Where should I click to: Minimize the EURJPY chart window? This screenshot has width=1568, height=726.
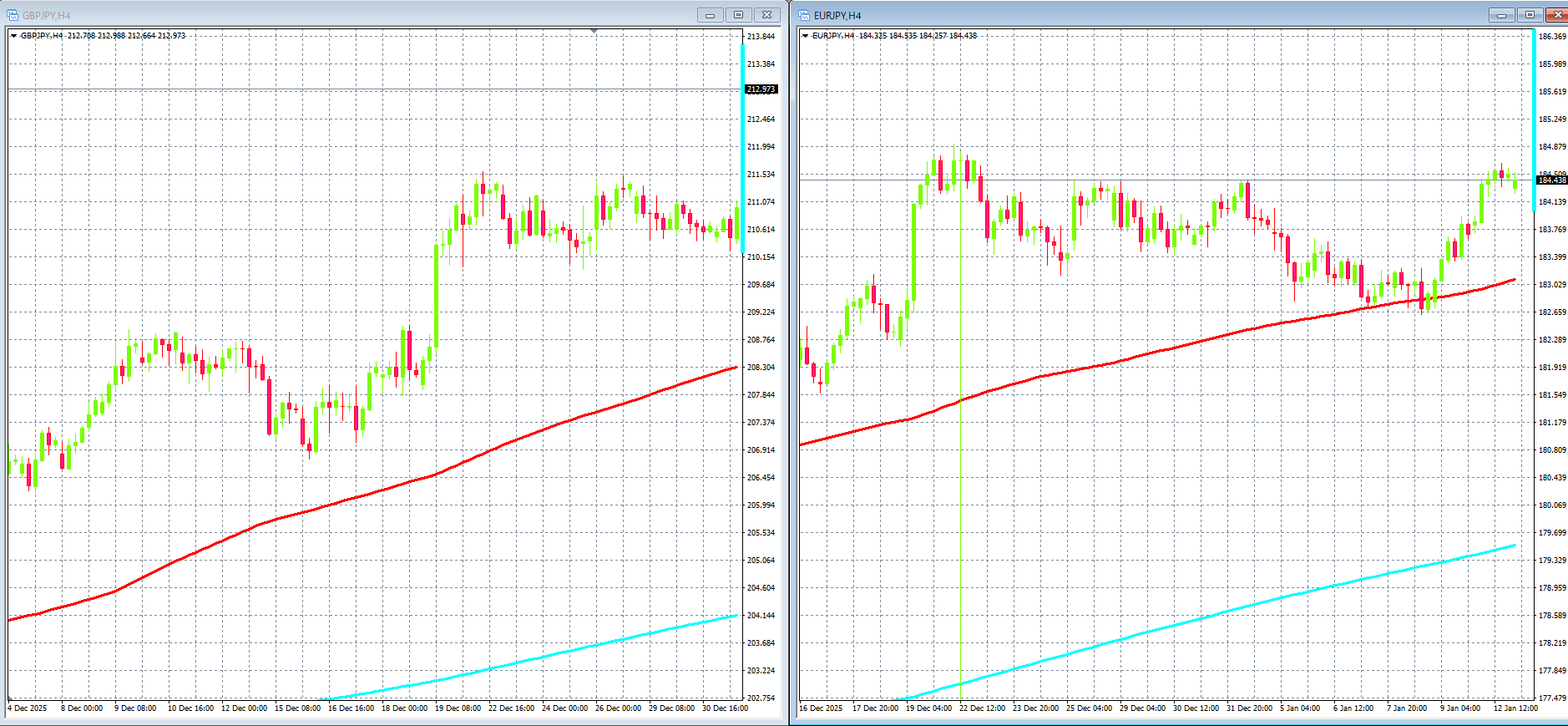tap(1501, 15)
